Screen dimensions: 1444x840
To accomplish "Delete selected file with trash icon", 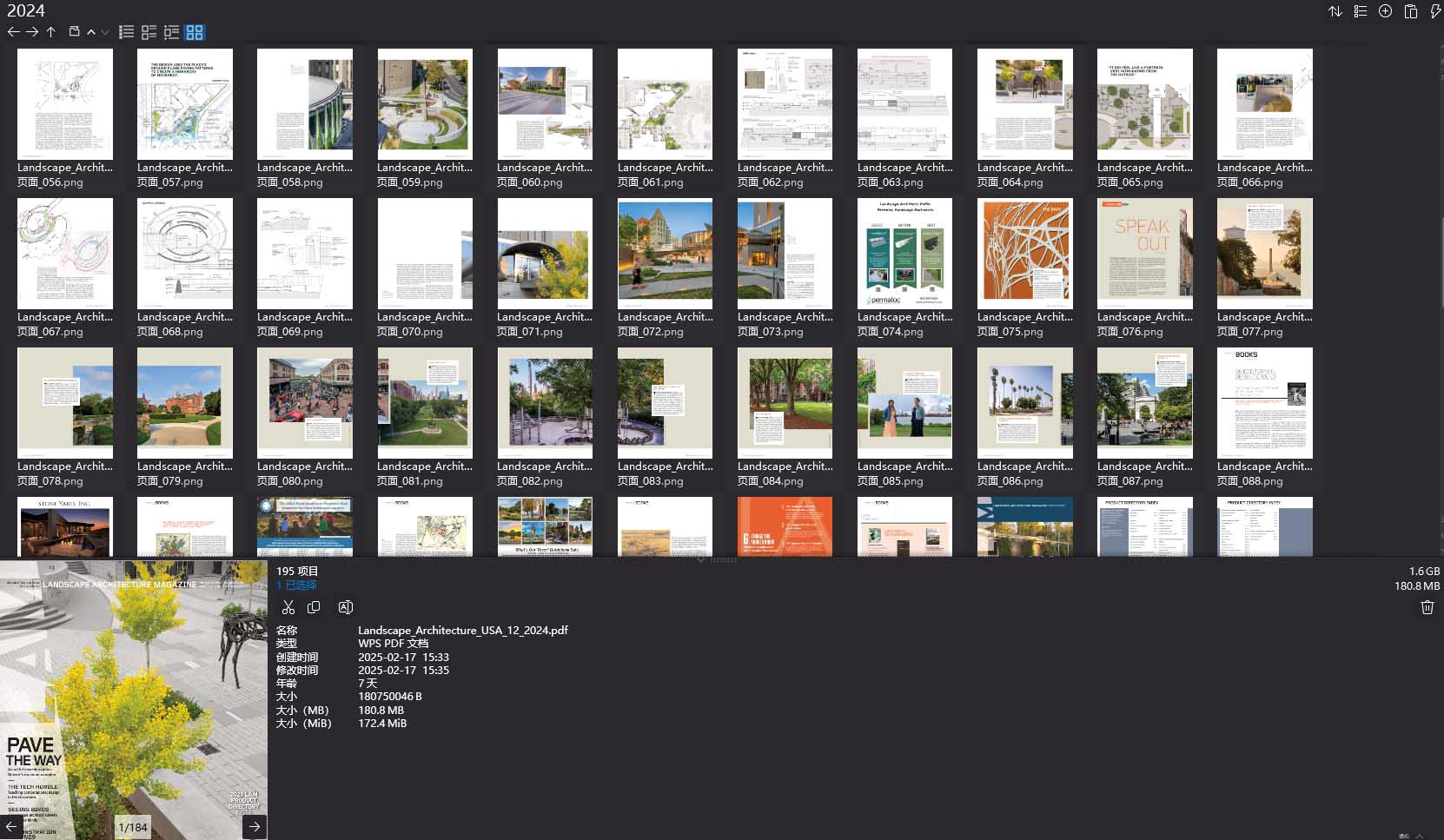I will [x=1427, y=607].
